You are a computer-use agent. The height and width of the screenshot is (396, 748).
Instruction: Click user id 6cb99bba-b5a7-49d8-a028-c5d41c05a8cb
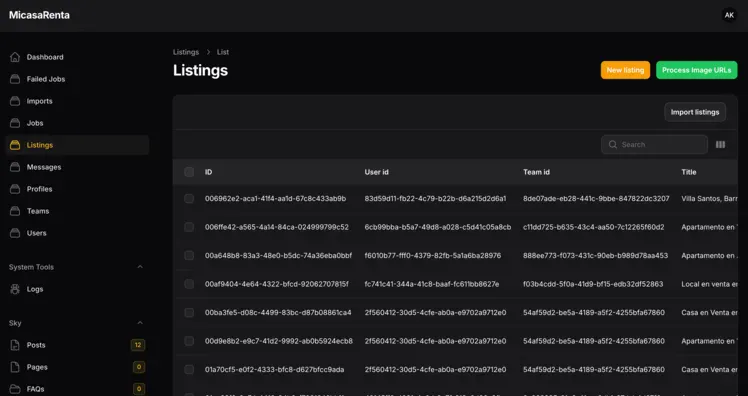click(x=437, y=227)
